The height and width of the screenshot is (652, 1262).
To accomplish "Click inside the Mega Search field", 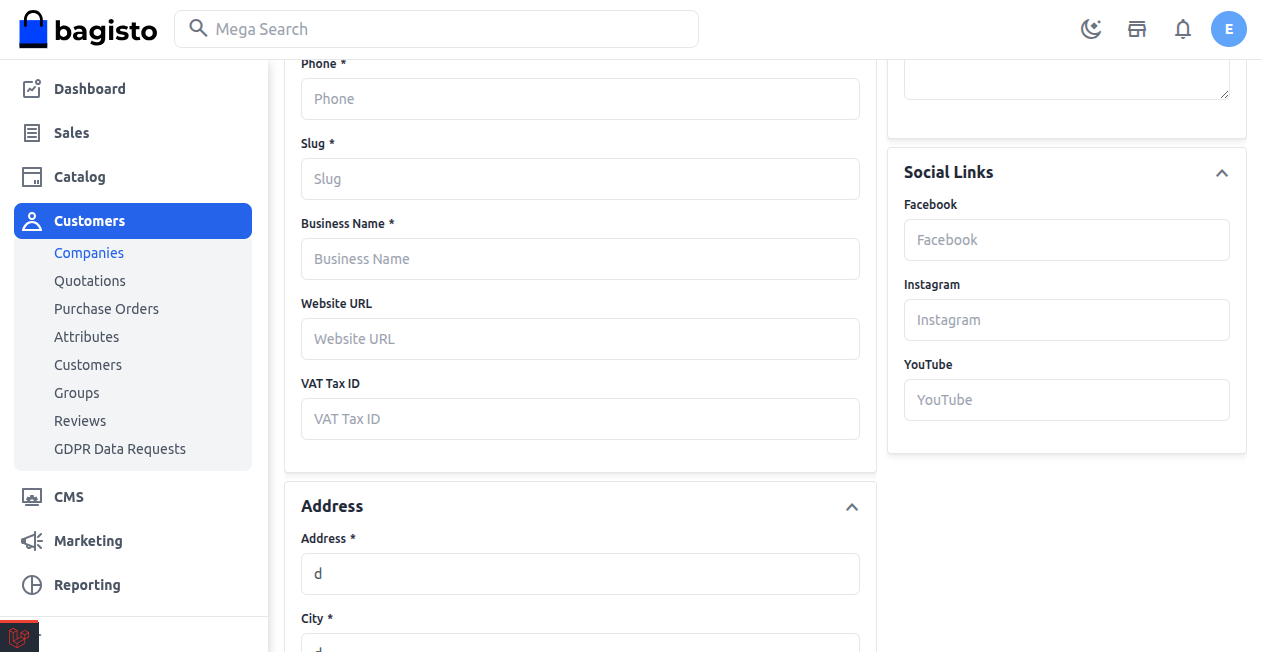I will click(437, 29).
